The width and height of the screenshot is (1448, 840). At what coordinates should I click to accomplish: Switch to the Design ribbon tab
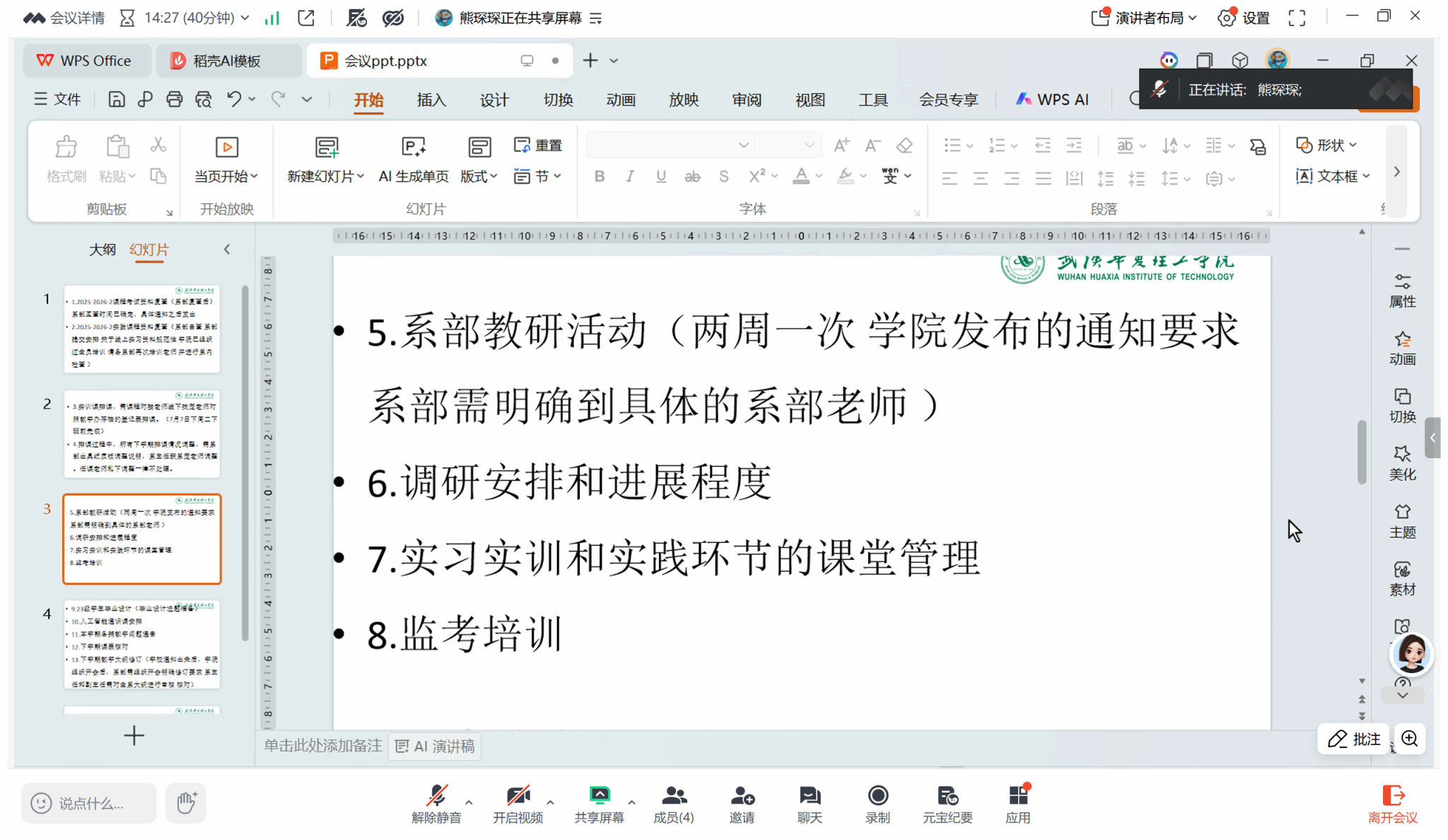494,100
